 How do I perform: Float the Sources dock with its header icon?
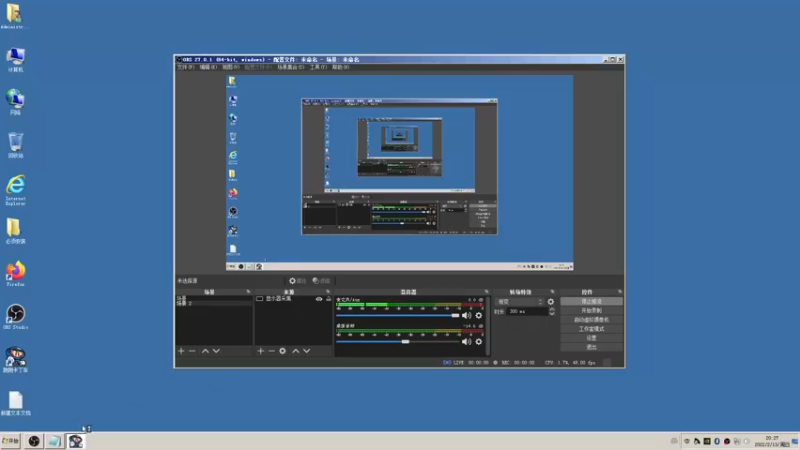[x=328, y=292]
